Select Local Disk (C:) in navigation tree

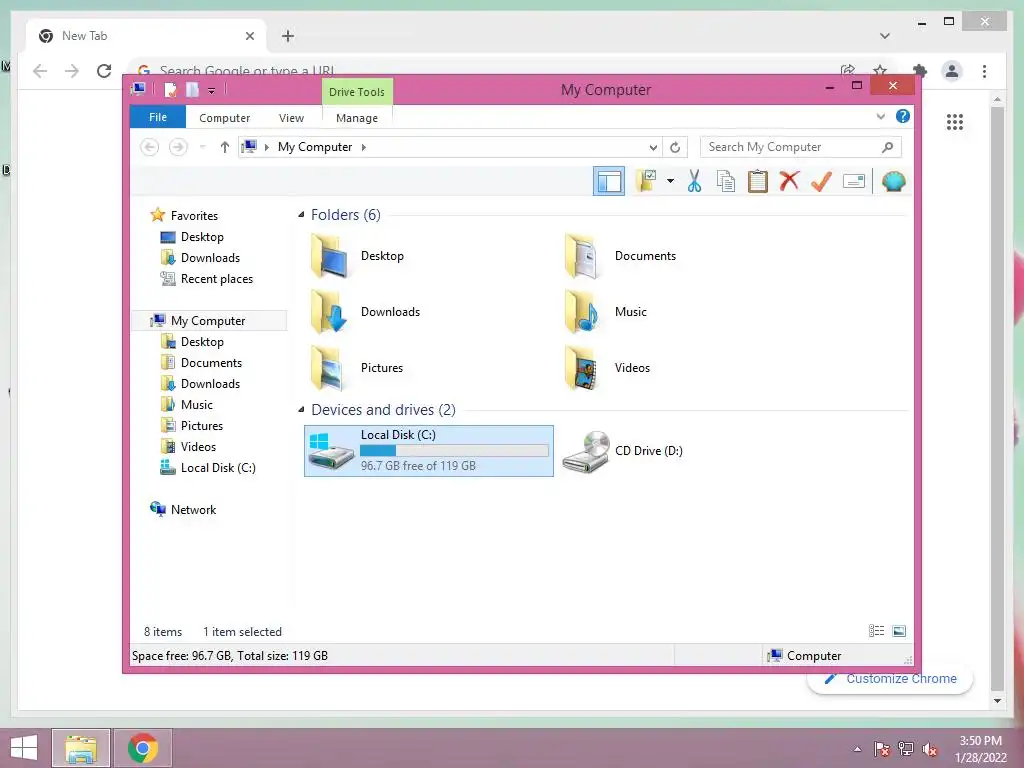[x=218, y=468]
